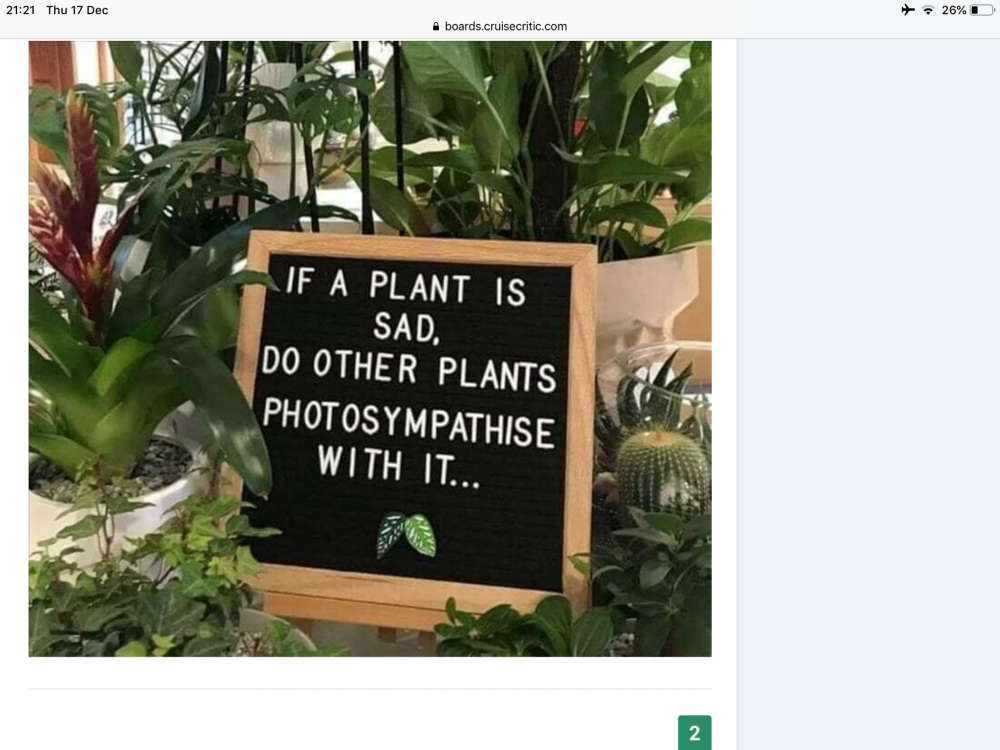Tap the 26% battery percentage text
This screenshot has width=1000, height=750.
pos(953,10)
